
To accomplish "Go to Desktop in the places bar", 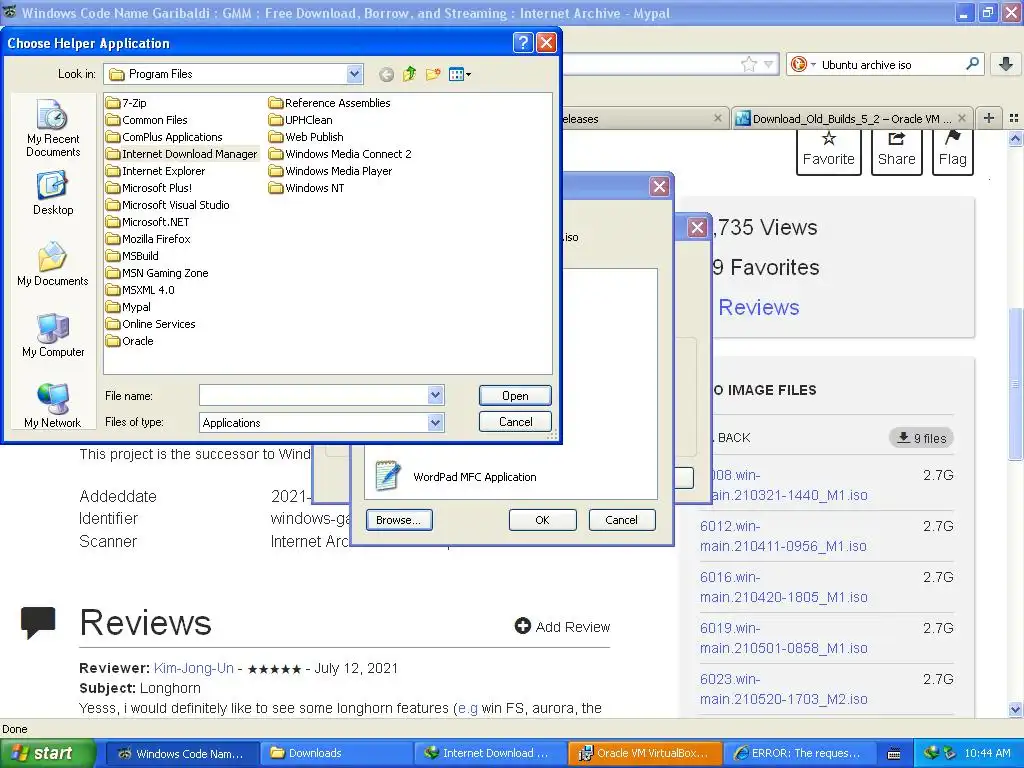I will 53,193.
